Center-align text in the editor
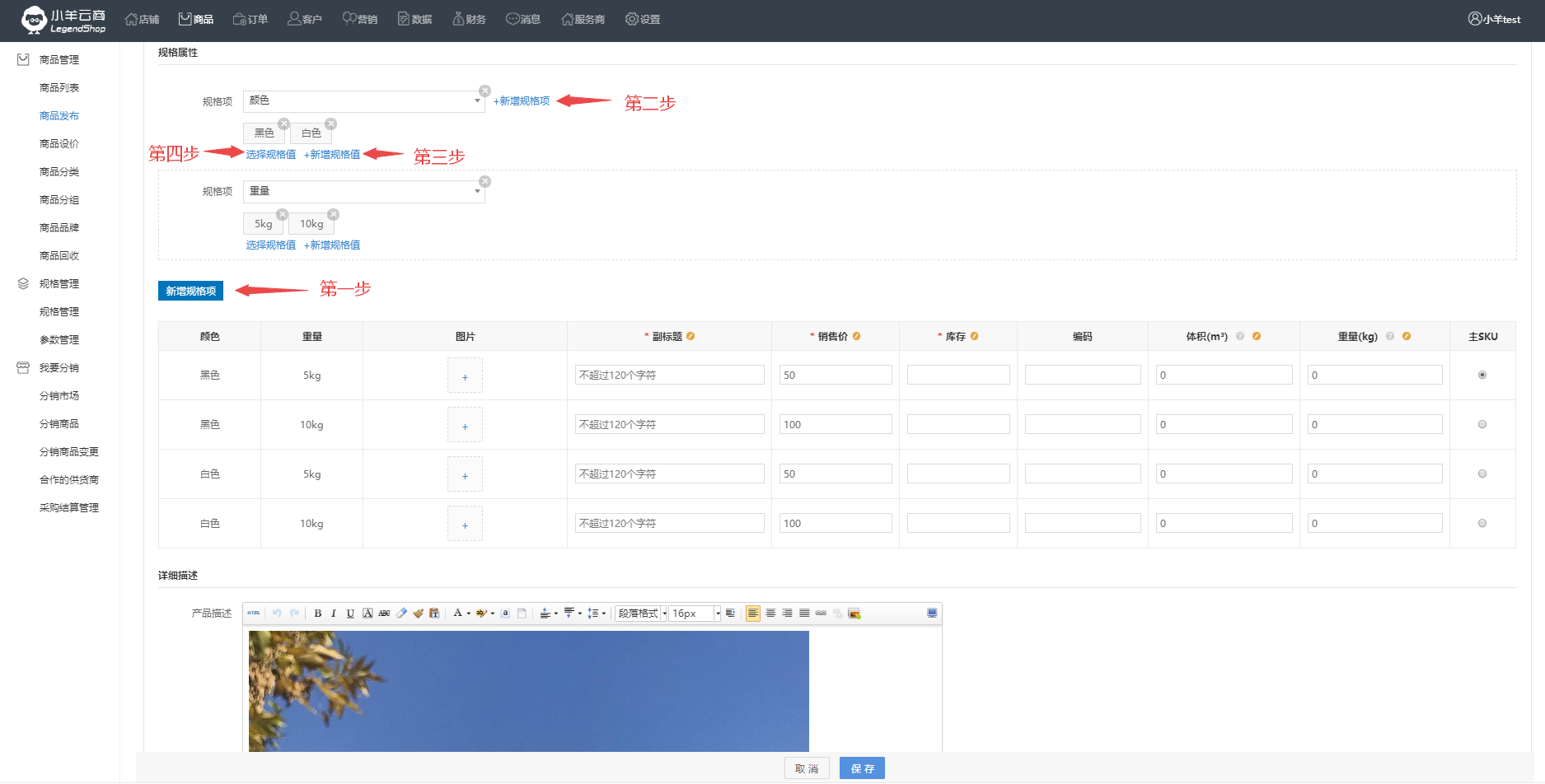1545x784 pixels. [x=770, y=614]
